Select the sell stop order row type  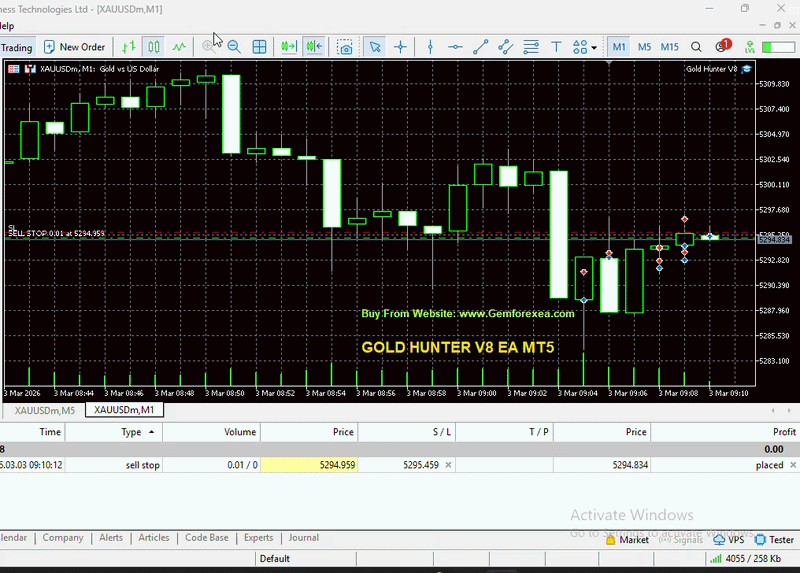point(143,465)
